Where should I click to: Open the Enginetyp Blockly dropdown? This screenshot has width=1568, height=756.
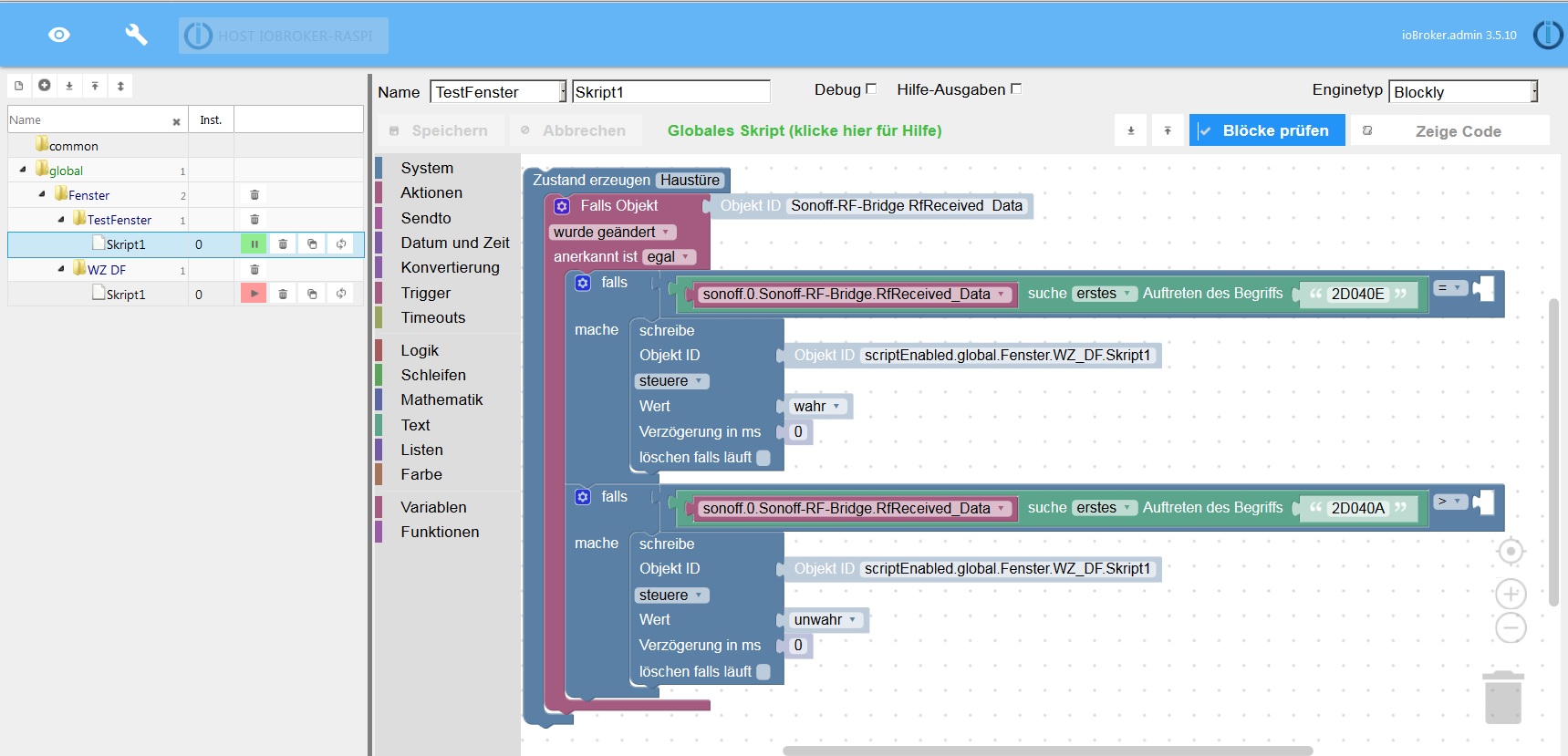[1463, 92]
